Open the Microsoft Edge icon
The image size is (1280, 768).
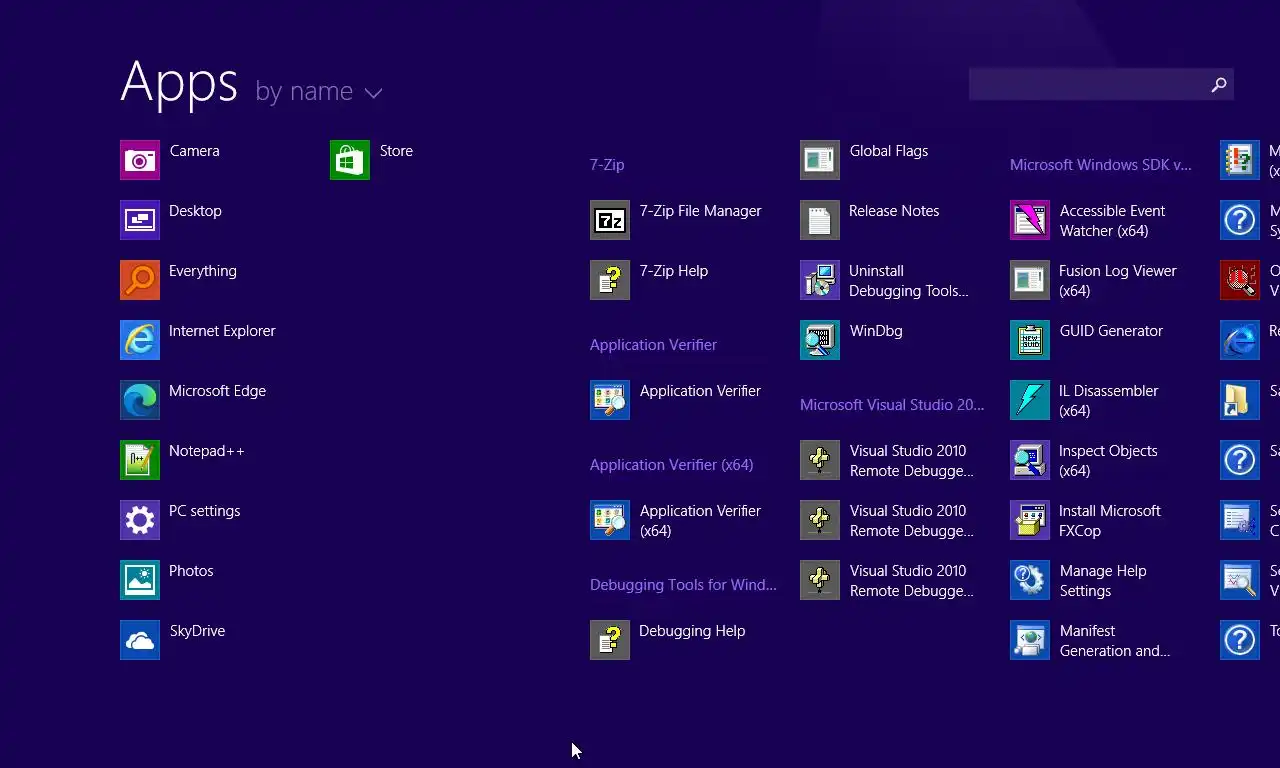tap(140, 400)
